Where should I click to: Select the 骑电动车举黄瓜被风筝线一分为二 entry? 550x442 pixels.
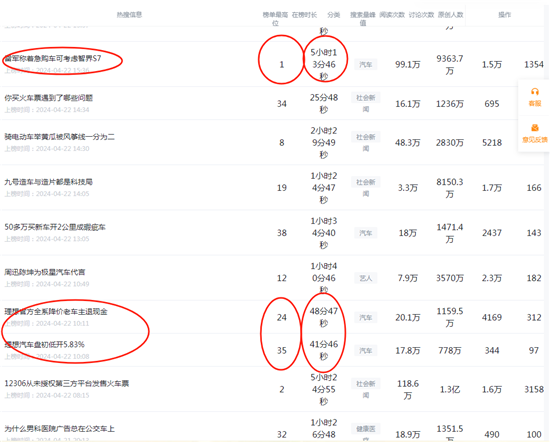[59, 137]
